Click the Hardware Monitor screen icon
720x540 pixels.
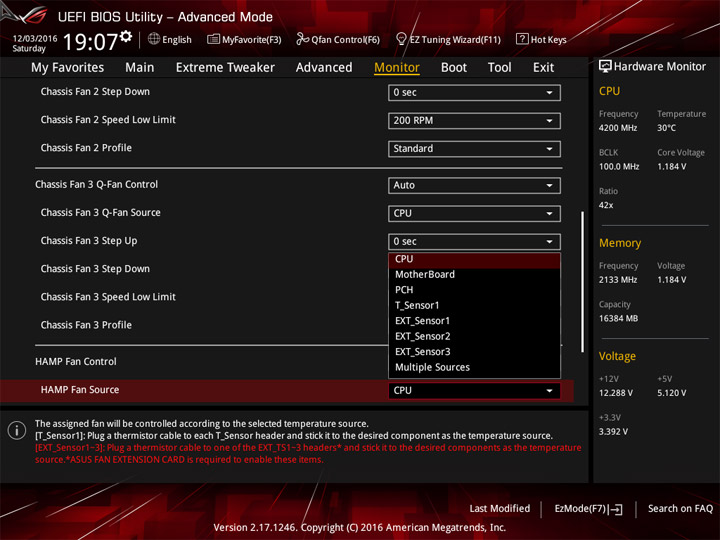coord(605,67)
